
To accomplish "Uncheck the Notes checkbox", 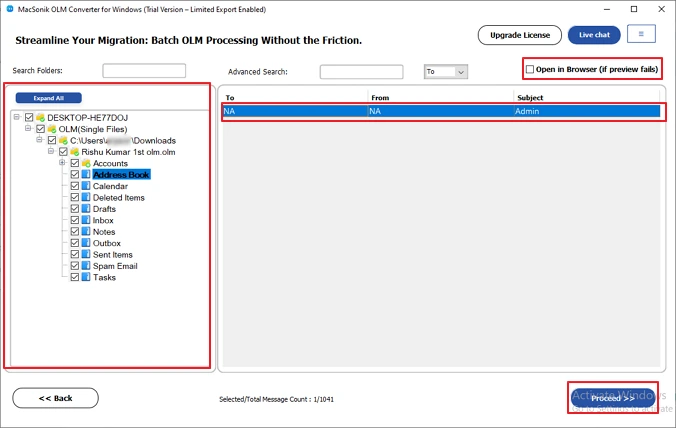I will click(75, 231).
